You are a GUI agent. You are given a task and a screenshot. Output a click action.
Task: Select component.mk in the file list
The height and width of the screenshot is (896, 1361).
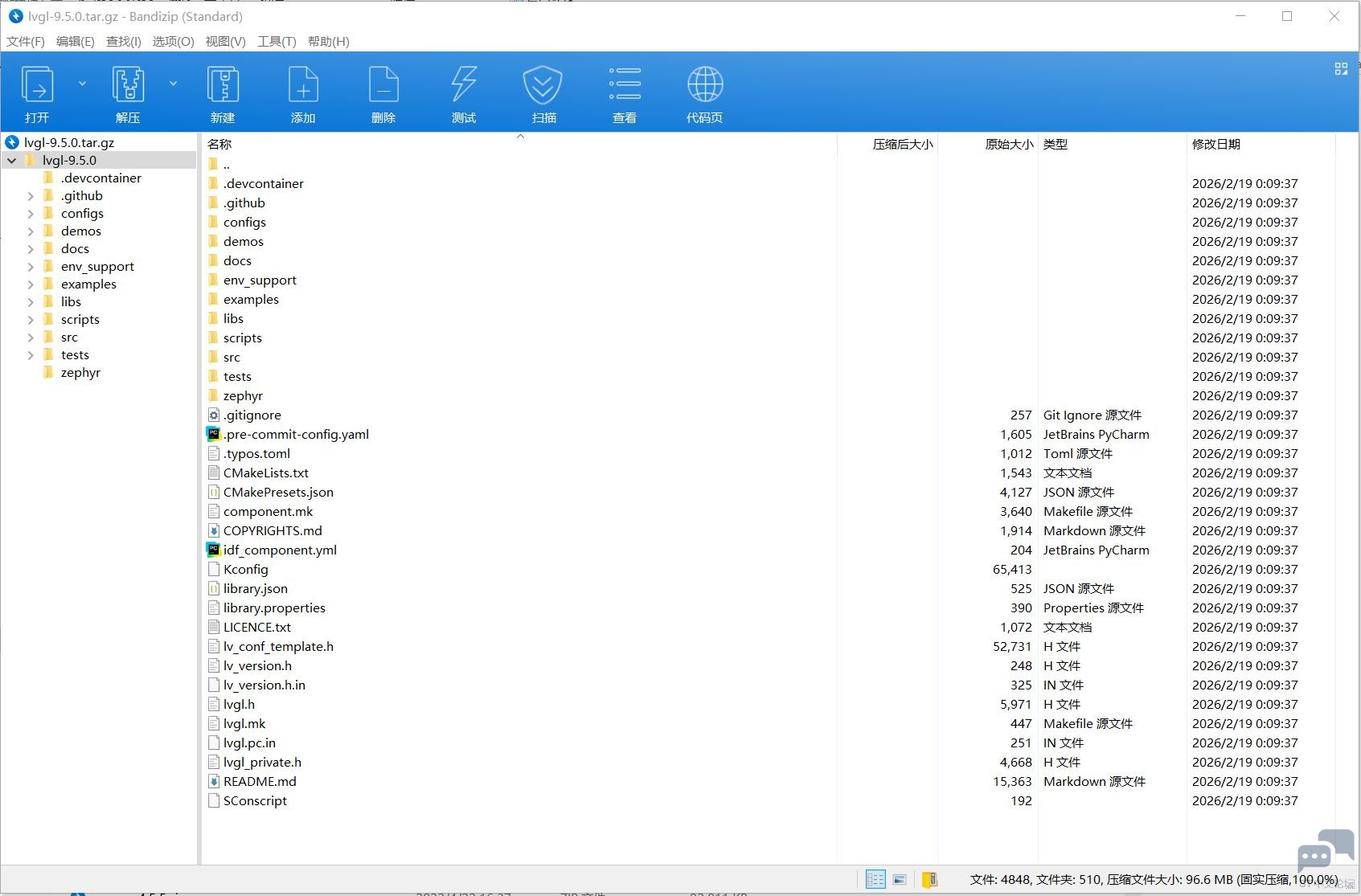click(268, 512)
